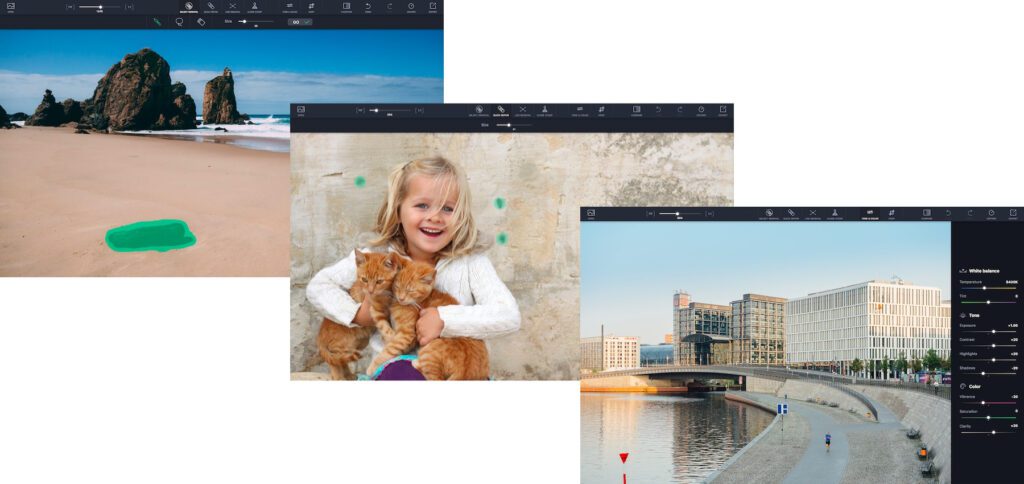1024x484 pixels.
Task: Select Line Removal tool in girl photo window
Action: click(522, 111)
